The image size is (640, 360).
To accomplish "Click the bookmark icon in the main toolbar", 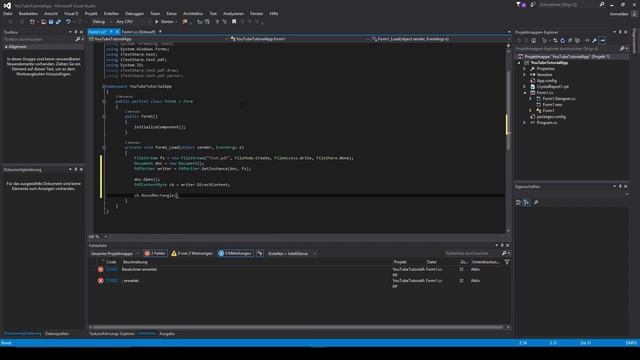I will (x=234, y=22).
